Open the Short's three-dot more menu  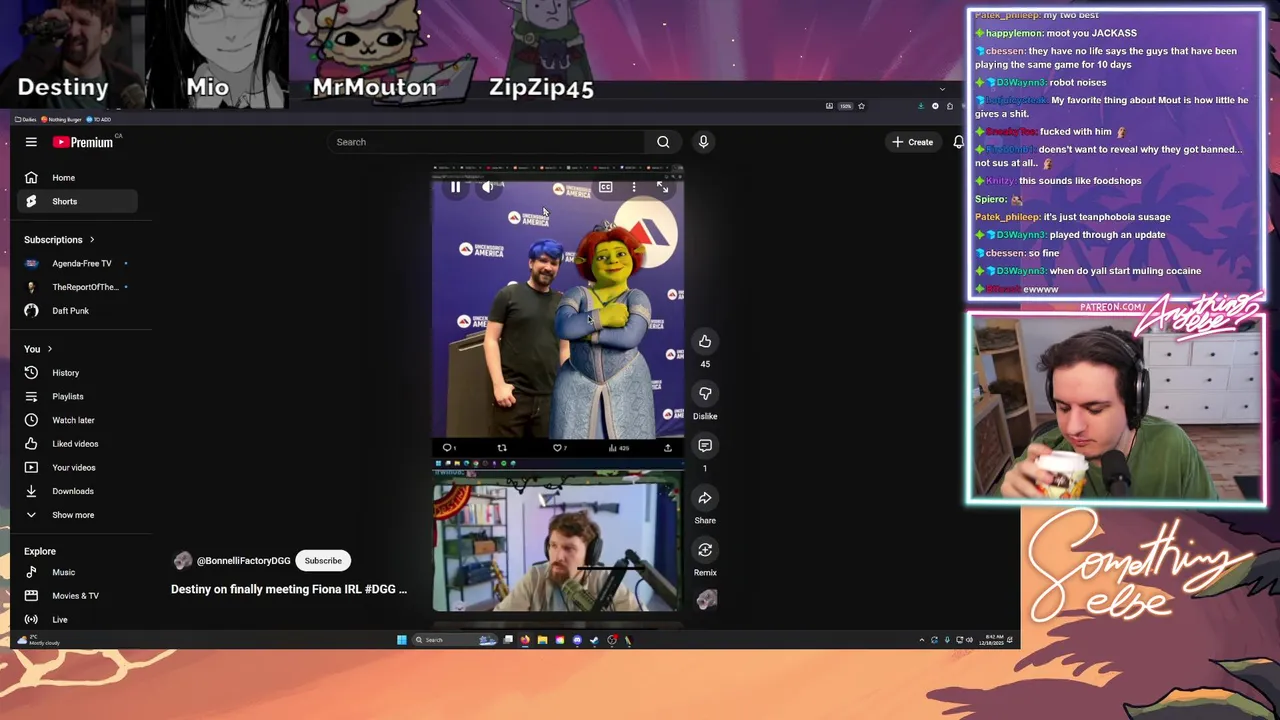(x=634, y=187)
